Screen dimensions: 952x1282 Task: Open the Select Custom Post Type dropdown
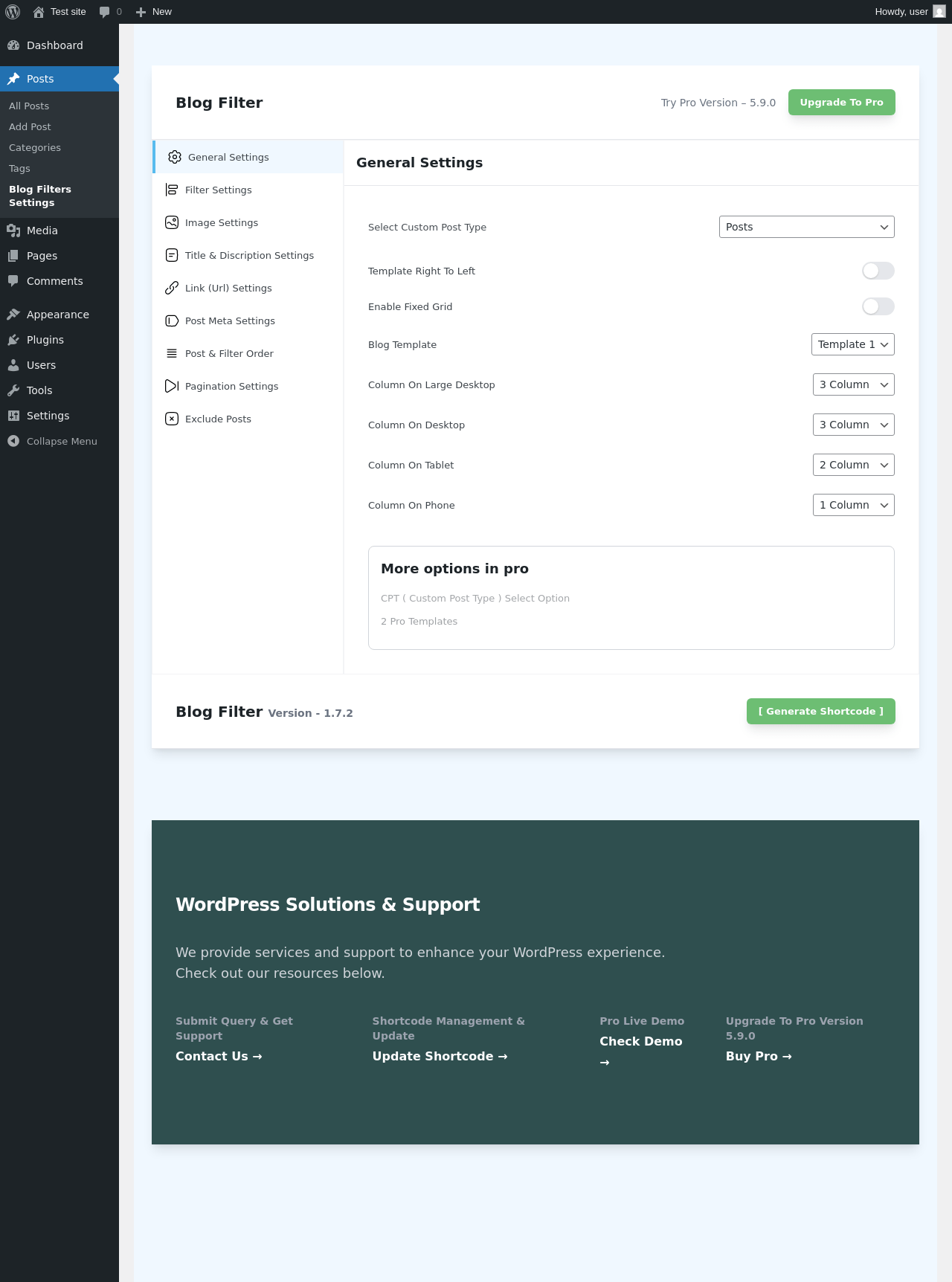pyautogui.click(x=806, y=227)
